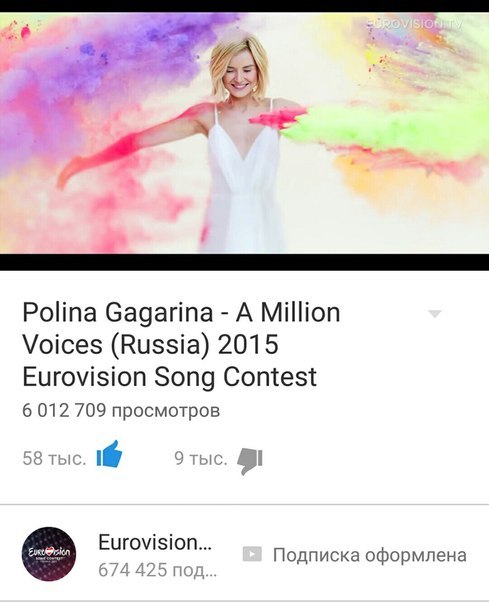Open the Eurovision channel name link
This screenshot has height=604, width=489.
(x=155, y=542)
